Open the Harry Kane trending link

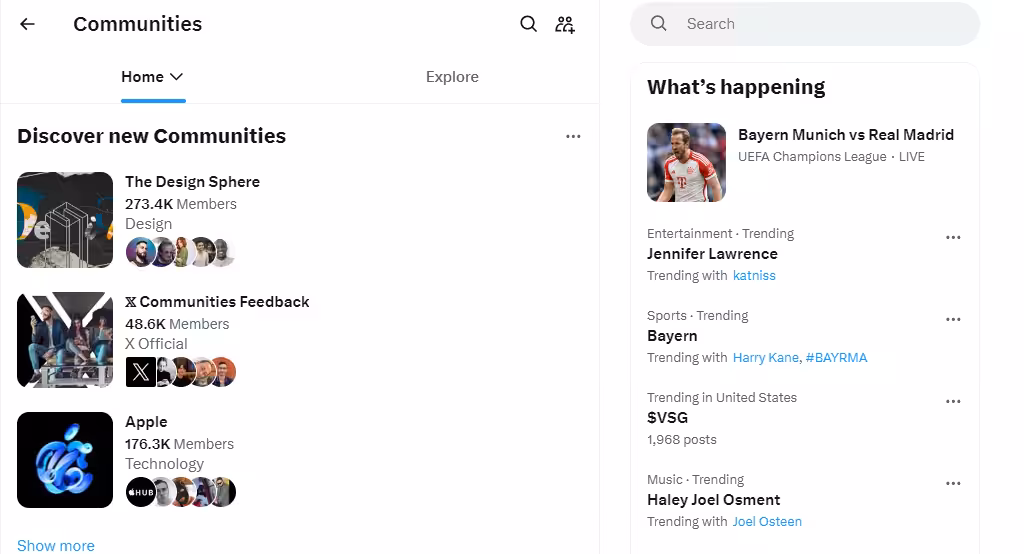click(x=765, y=357)
